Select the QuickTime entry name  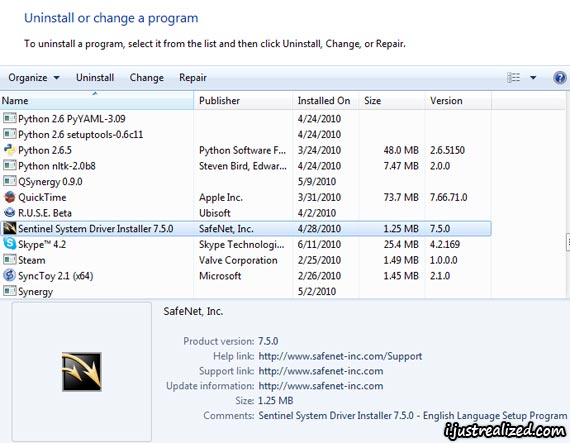click(42, 197)
